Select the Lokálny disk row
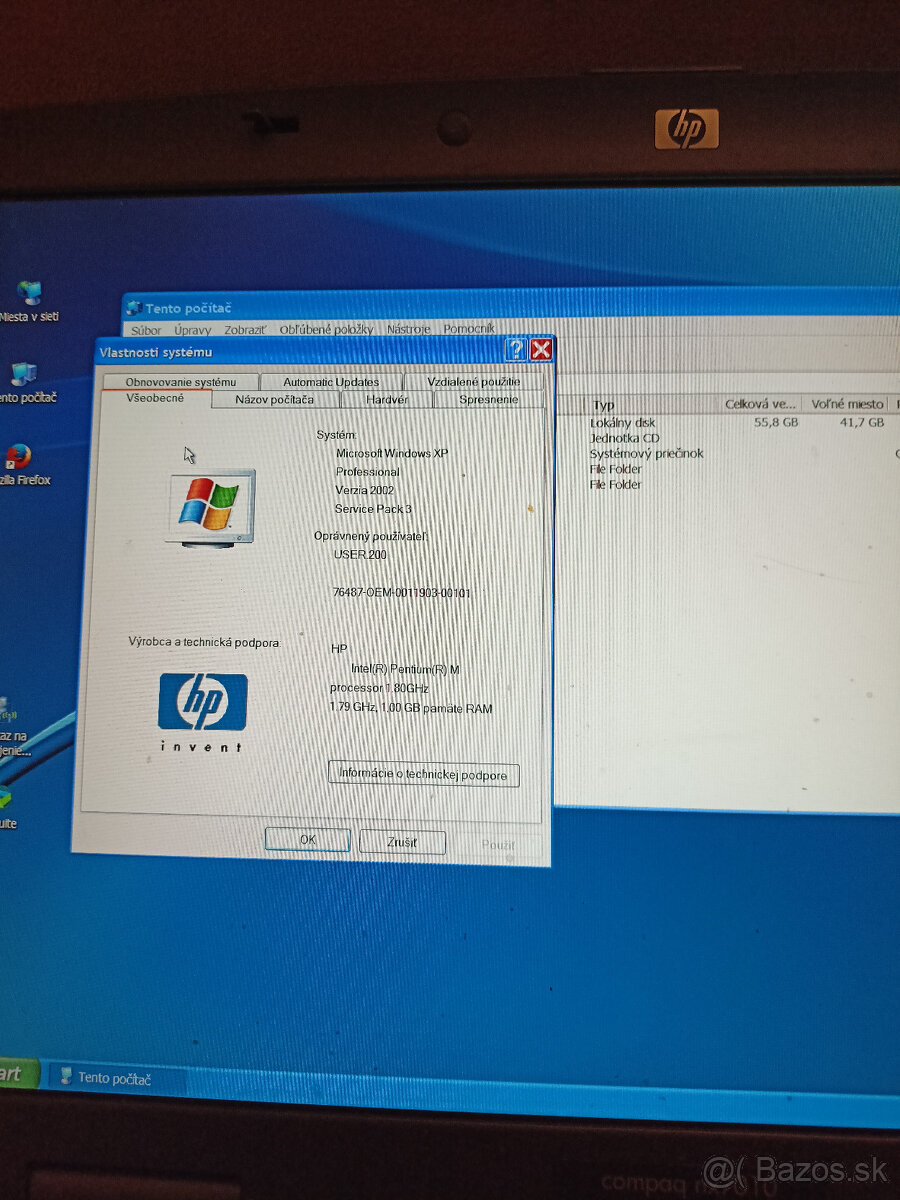900x1200 pixels. pyautogui.click(x=622, y=423)
